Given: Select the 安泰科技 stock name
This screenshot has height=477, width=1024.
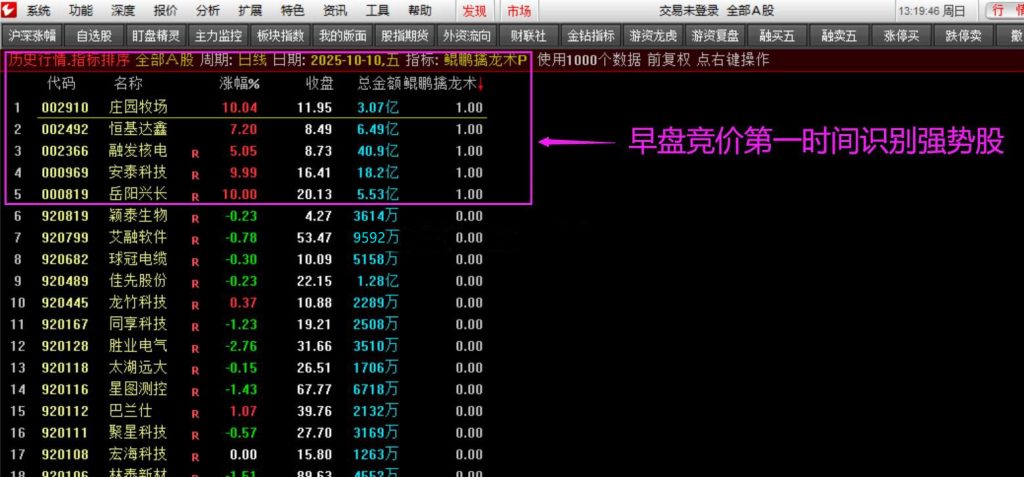Looking at the screenshot, I should click(138, 173).
